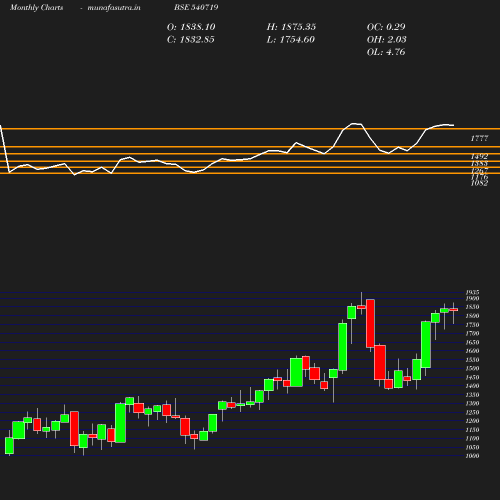The width and height of the screenshot is (500, 500).
Task: Click the 1750 price axis label
Action: [472, 325]
